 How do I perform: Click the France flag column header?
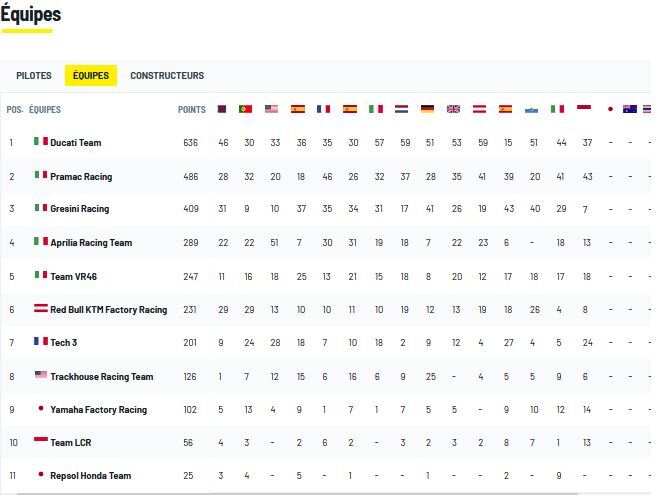click(323, 109)
